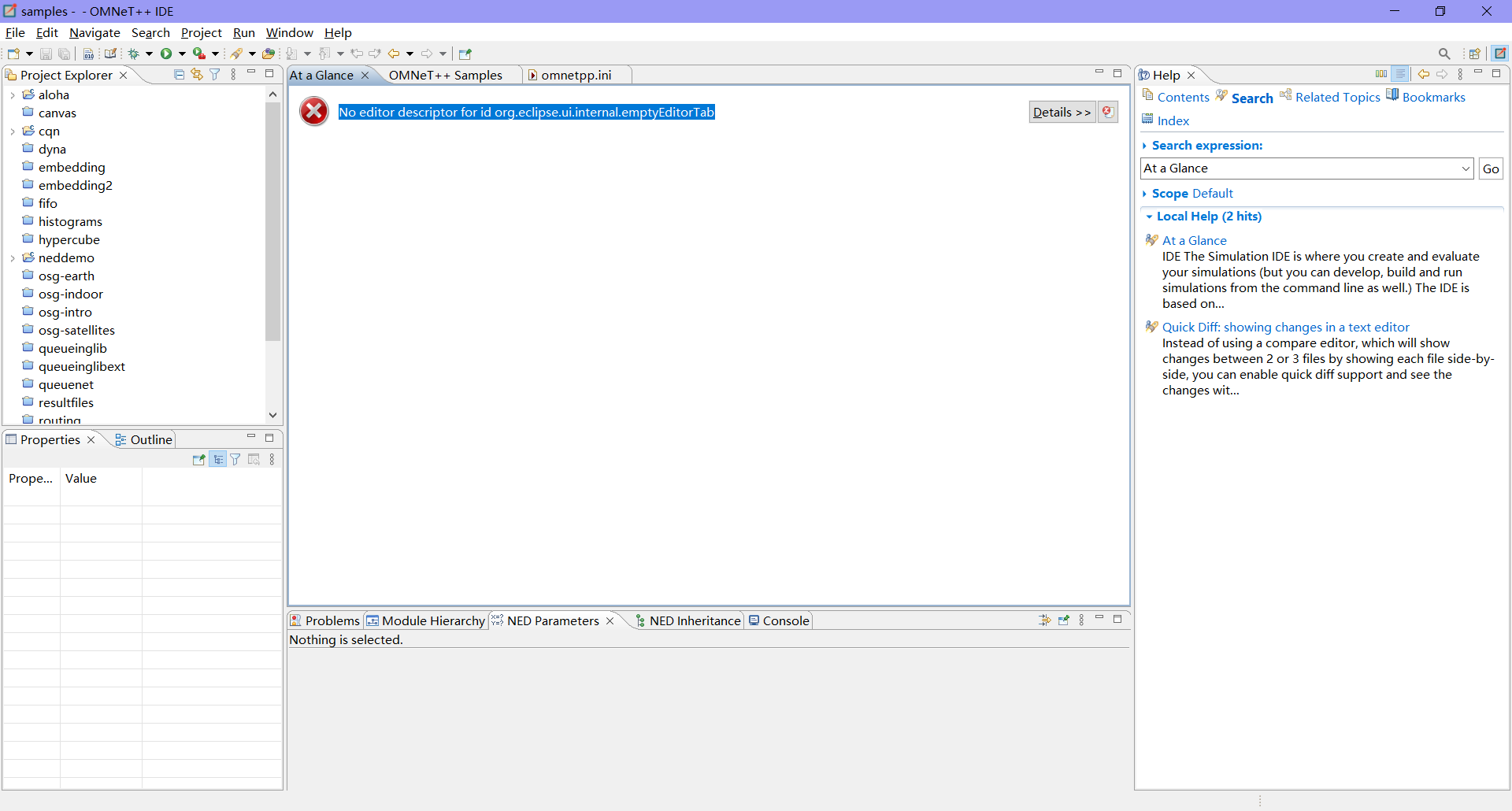Click the Pin Editor icon in main toolbar
The width and height of the screenshot is (1512, 811).
[465, 54]
